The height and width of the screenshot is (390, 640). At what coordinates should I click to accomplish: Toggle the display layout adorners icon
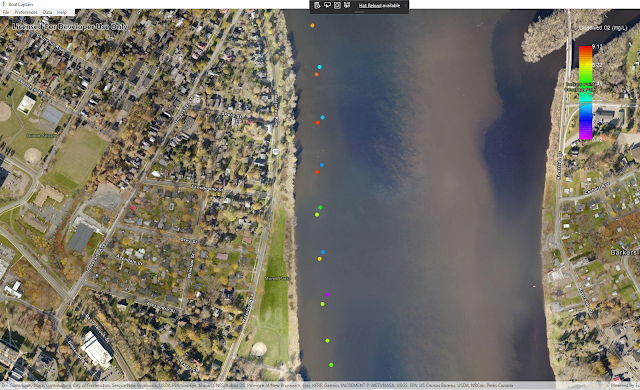coord(337,5)
